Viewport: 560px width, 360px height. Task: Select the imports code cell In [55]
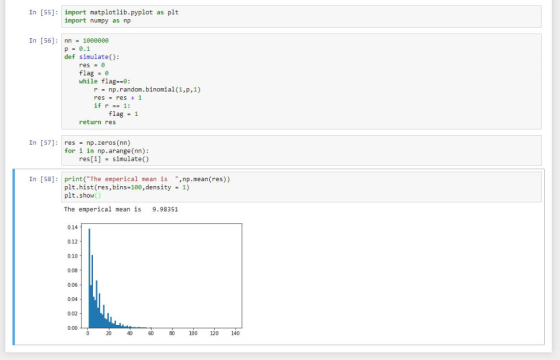point(301,16)
